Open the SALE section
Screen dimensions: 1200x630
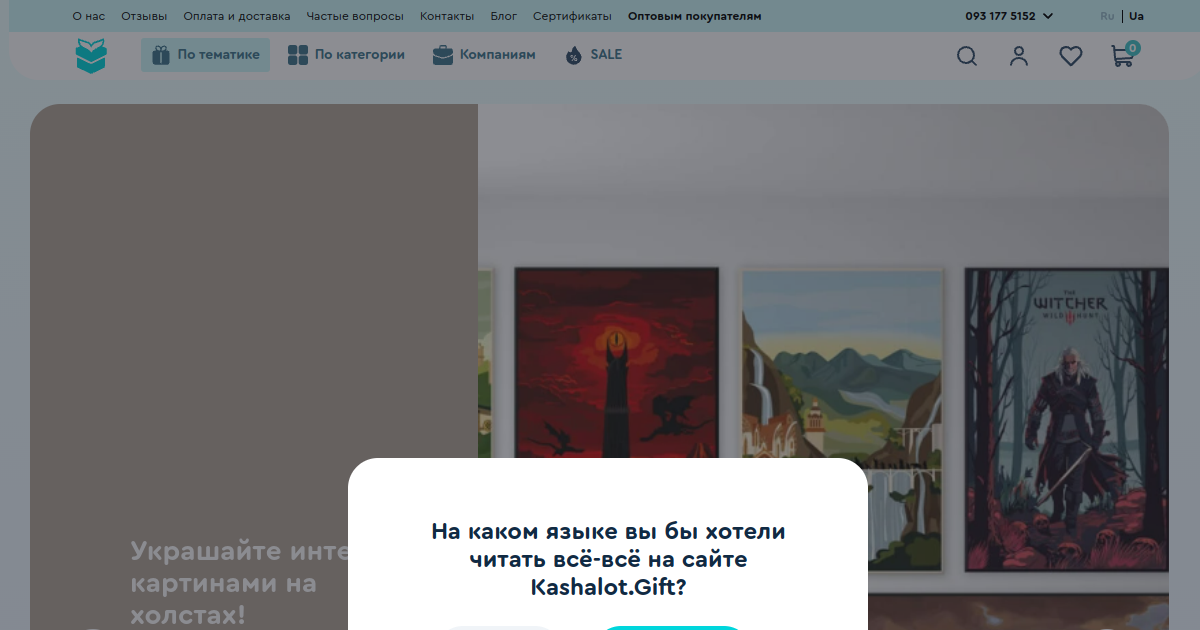click(x=593, y=55)
